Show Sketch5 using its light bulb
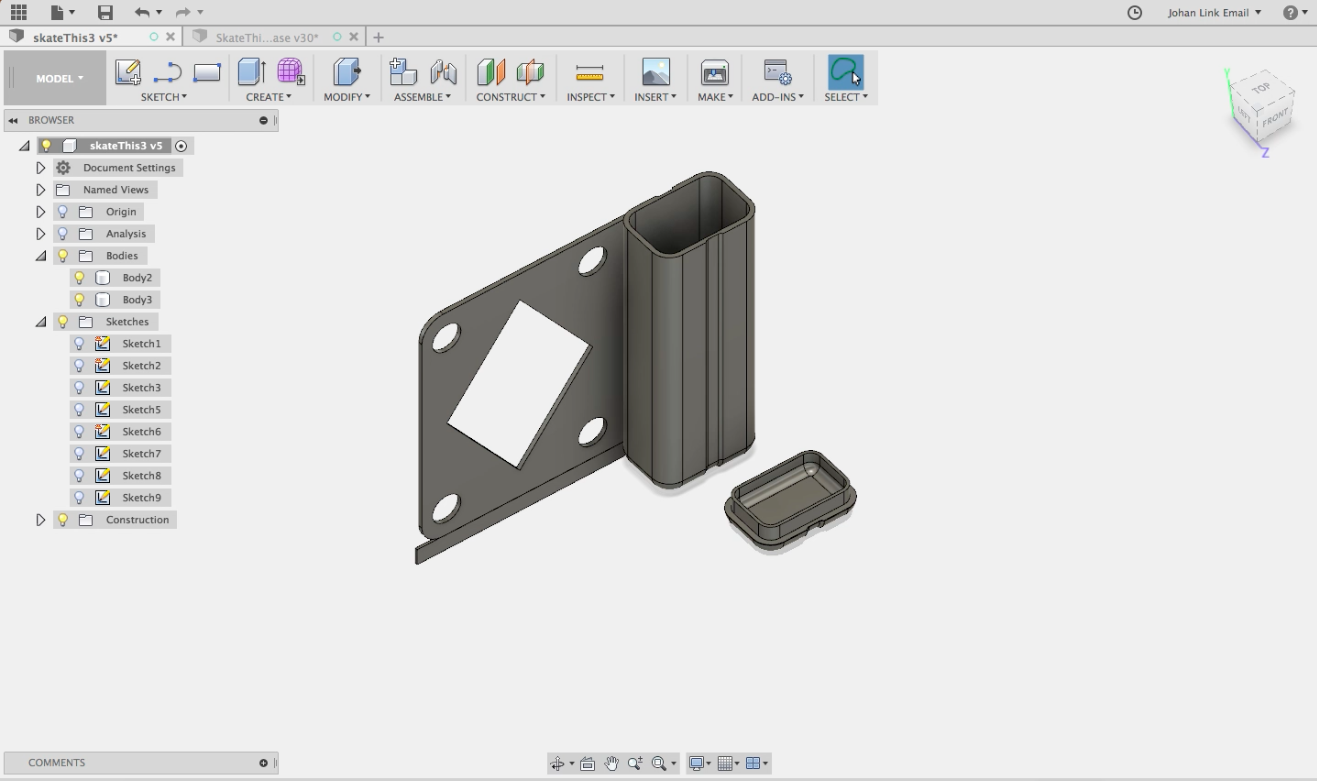 click(80, 410)
